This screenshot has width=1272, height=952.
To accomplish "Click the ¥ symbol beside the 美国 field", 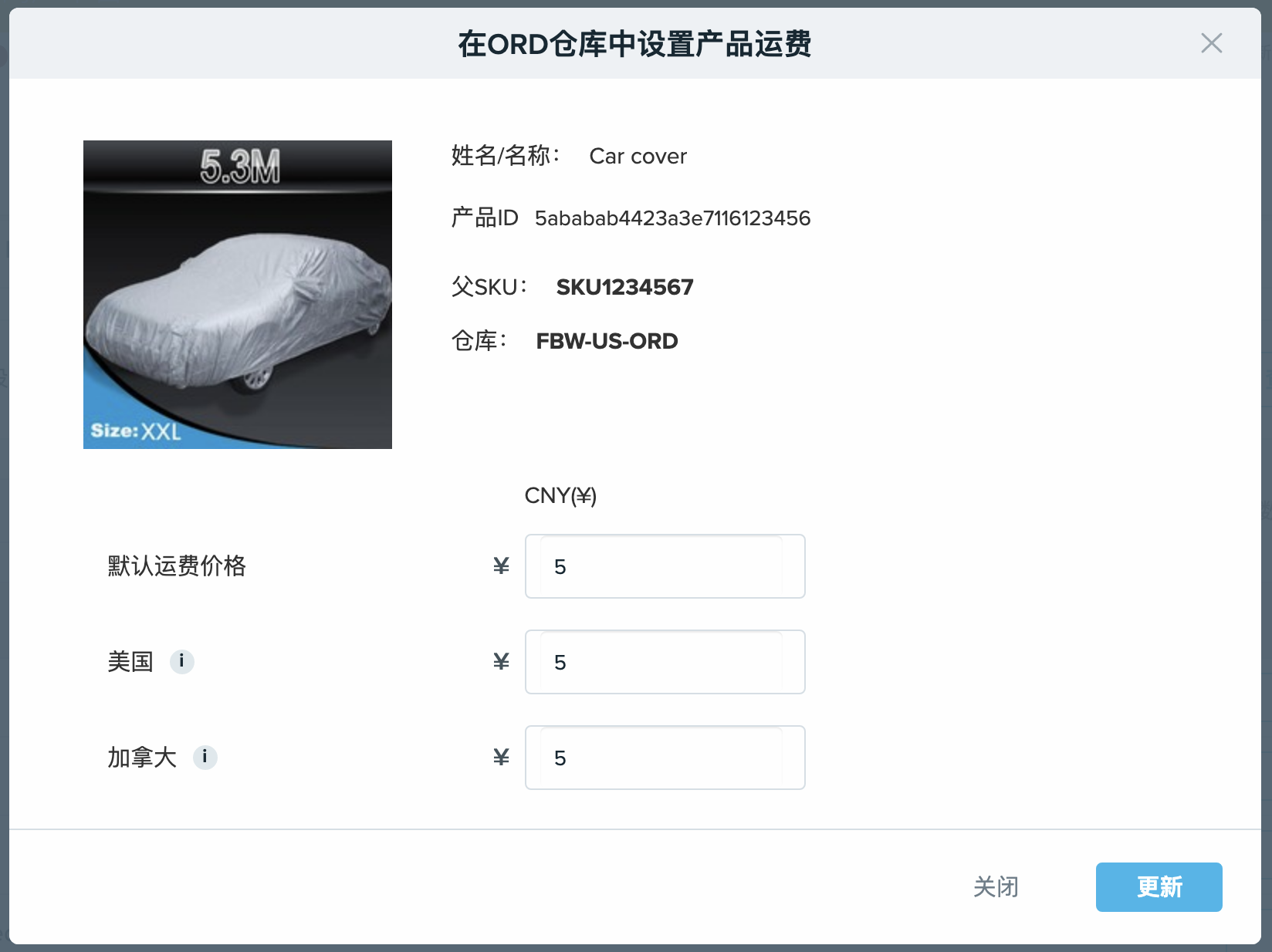I will (501, 661).
